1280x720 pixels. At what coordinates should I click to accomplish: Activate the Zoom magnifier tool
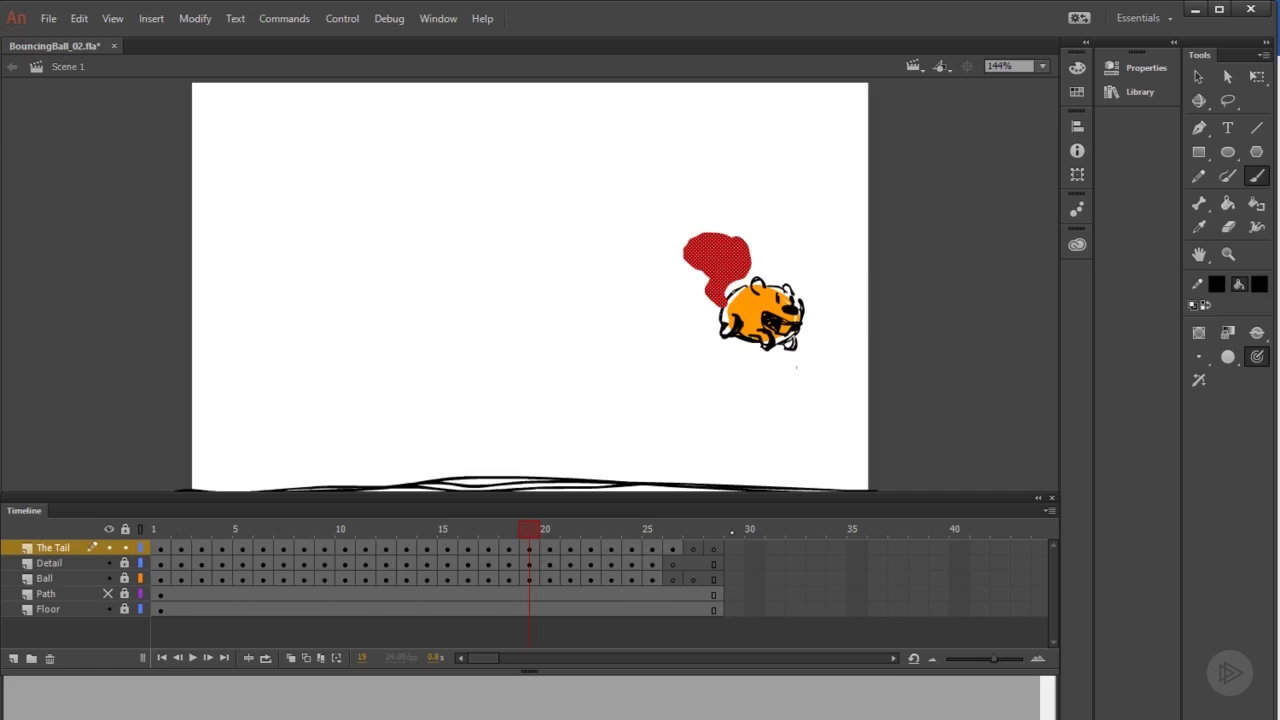click(x=1228, y=255)
